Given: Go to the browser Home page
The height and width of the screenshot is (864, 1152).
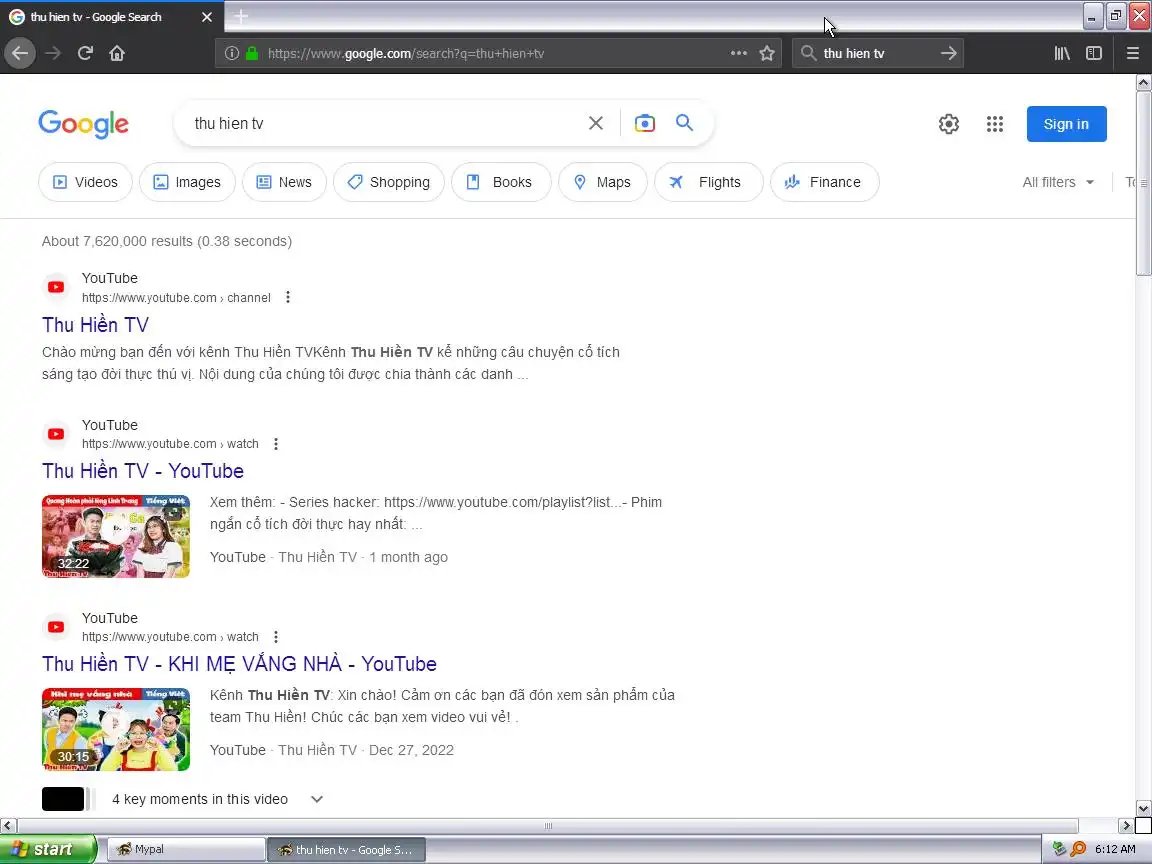Looking at the screenshot, I should click(x=117, y=53).
